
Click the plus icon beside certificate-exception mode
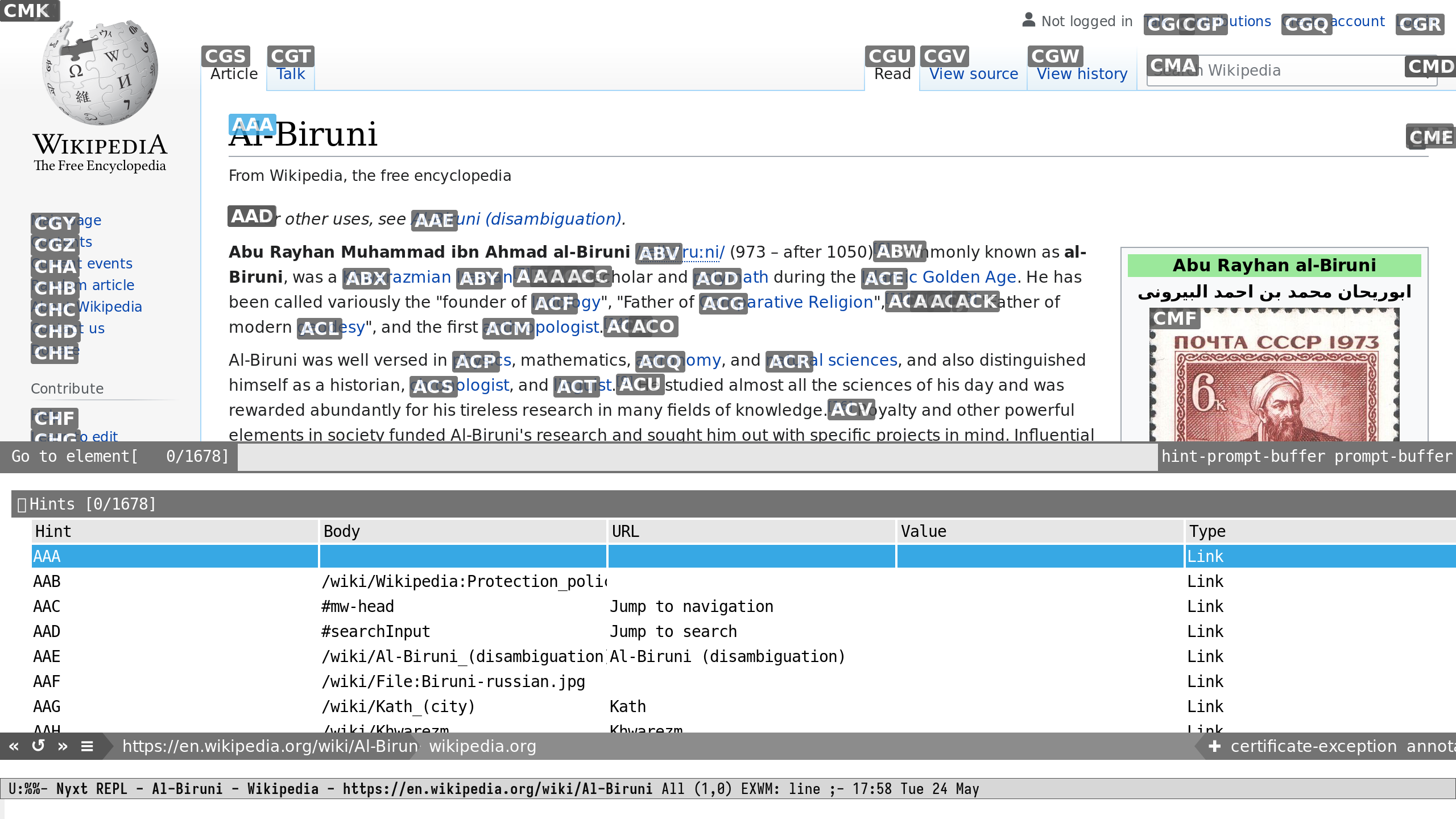click(1214, 746)
